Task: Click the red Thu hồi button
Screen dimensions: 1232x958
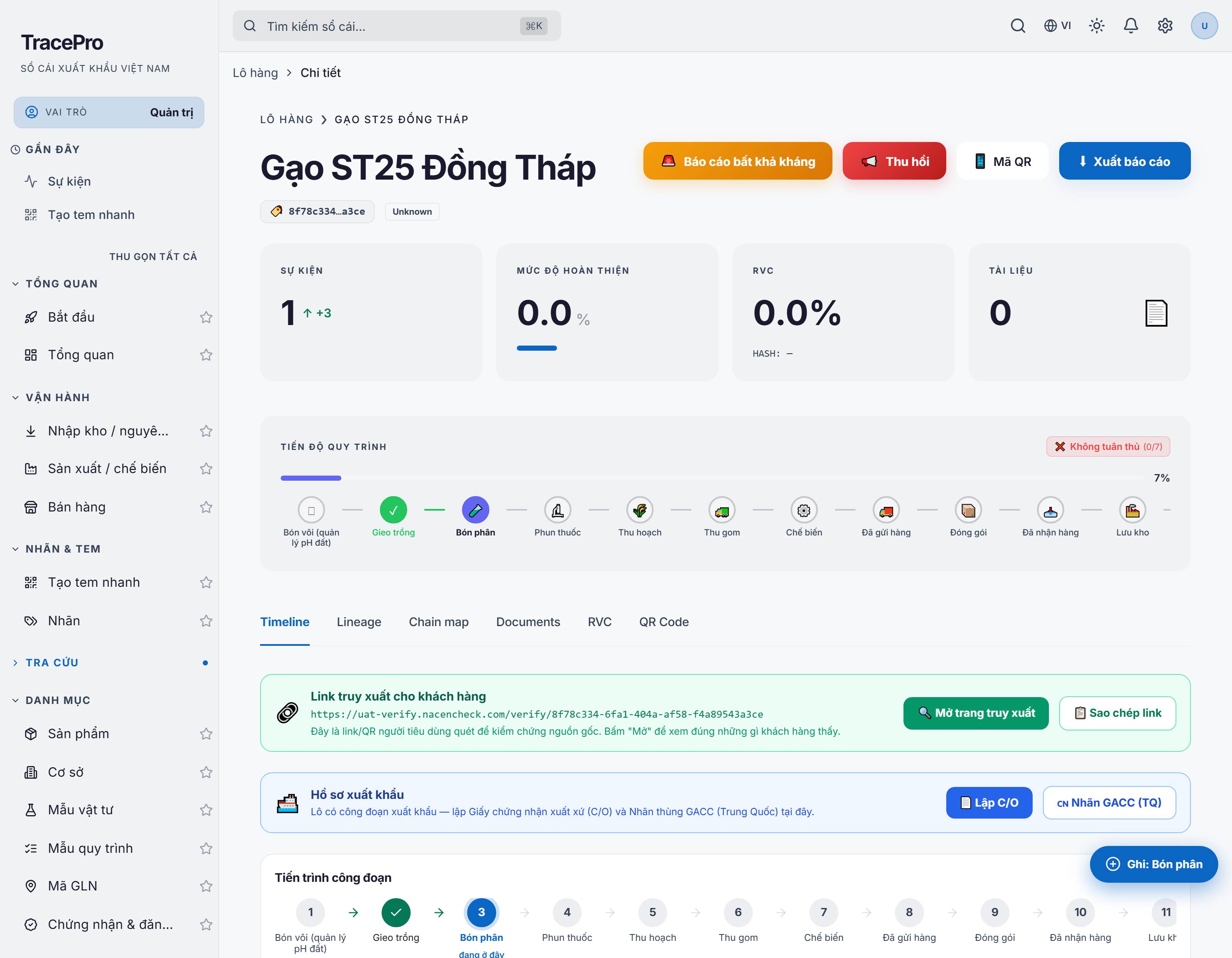Action: (894, 161)
